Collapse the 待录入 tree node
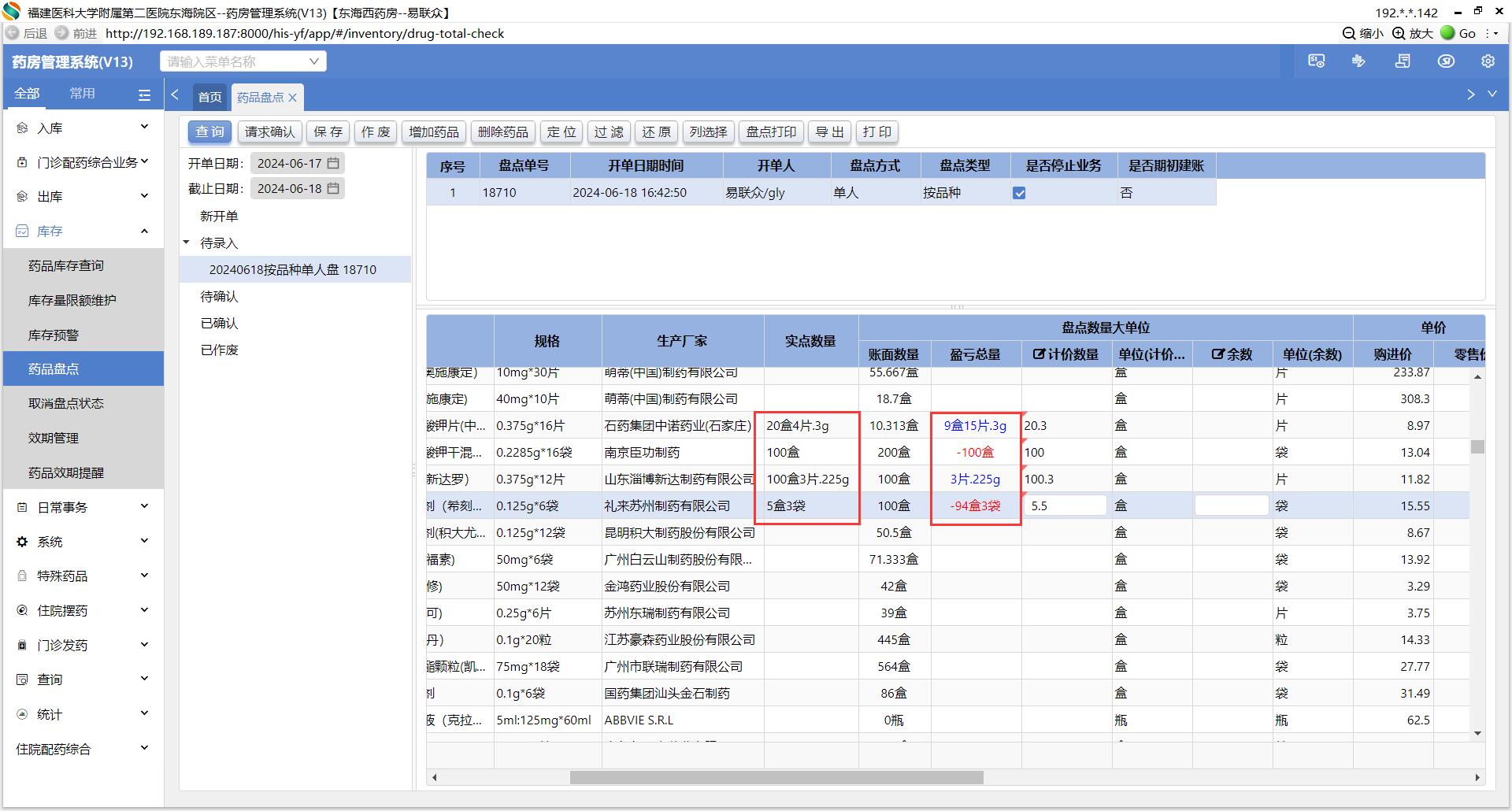The image size is (1512, 811). [x=187, y=243]
